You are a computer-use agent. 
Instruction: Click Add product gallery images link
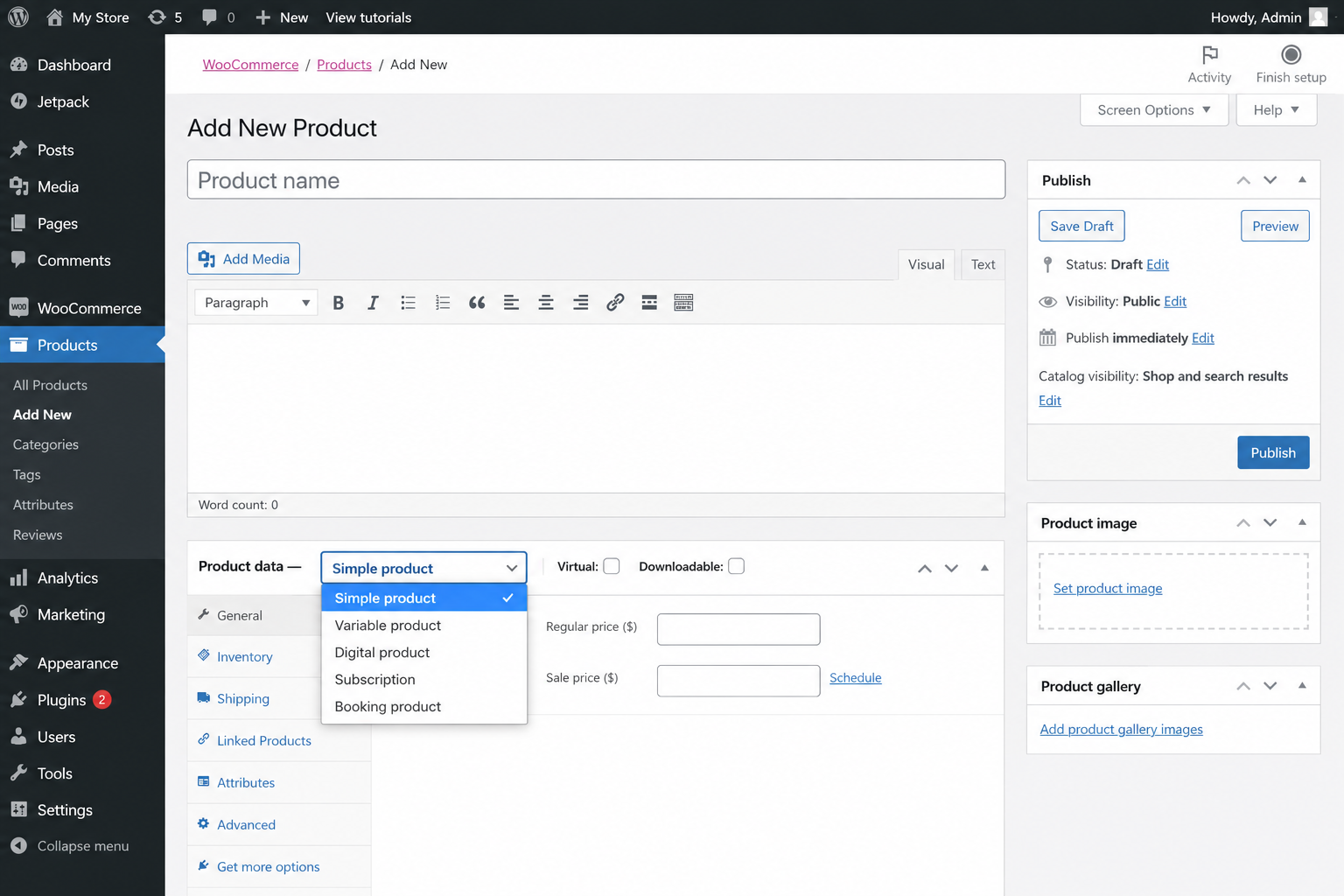1121,729
